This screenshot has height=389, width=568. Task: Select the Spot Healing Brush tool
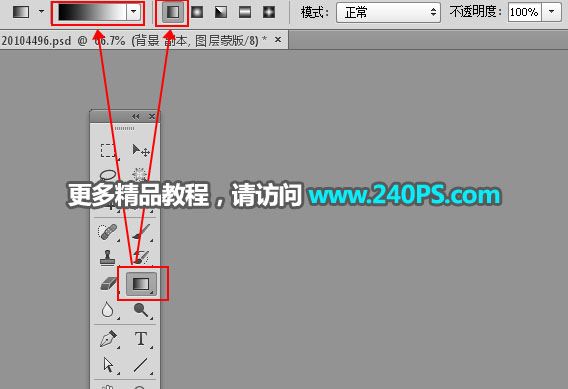click(107, 232)
